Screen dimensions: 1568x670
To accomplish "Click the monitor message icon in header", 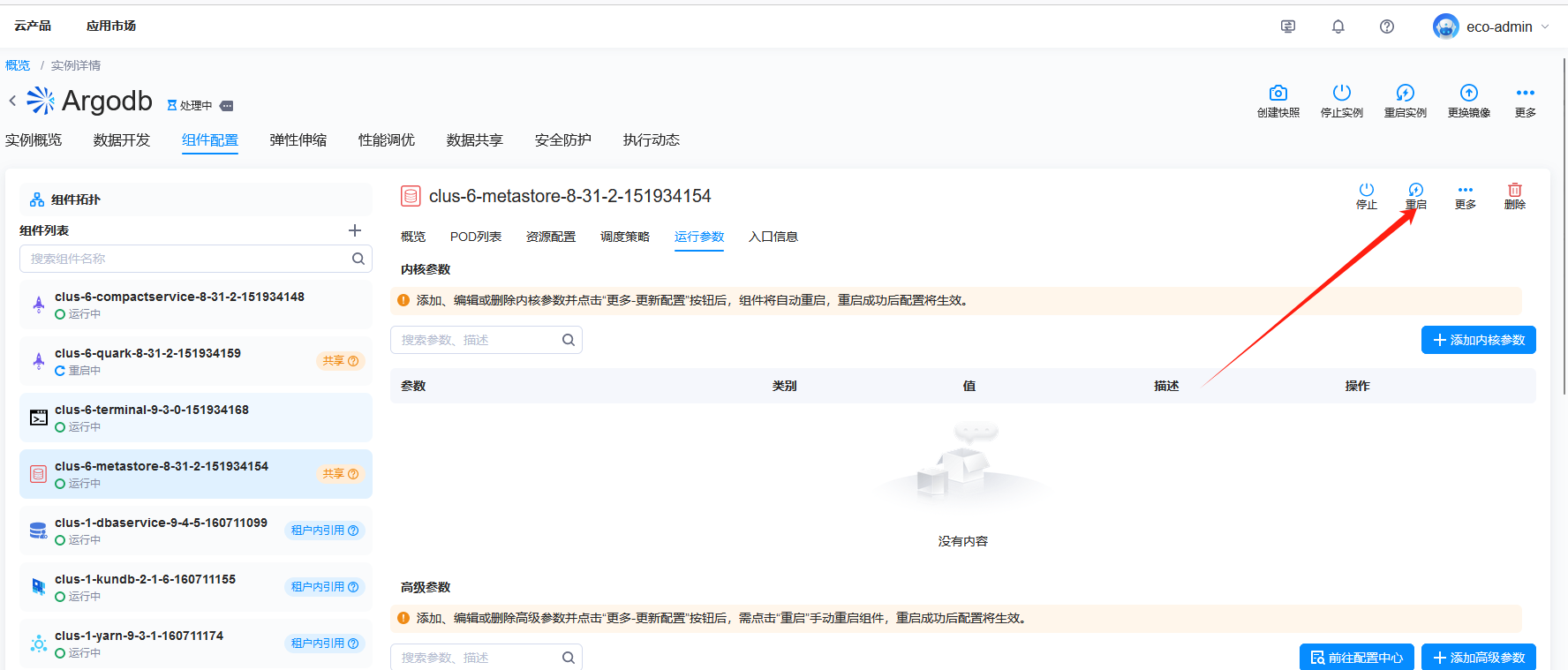I will (1288, 26).
